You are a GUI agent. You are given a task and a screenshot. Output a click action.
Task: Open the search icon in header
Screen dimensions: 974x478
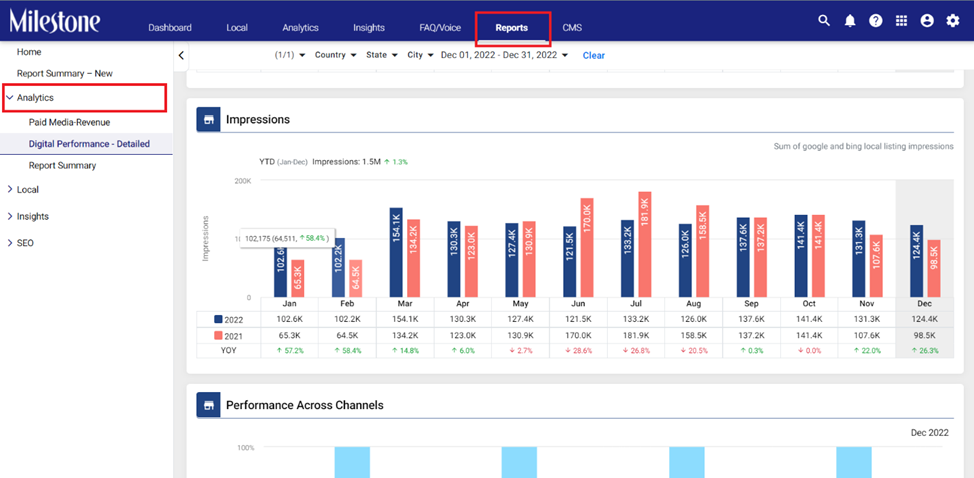click(824, 20)
